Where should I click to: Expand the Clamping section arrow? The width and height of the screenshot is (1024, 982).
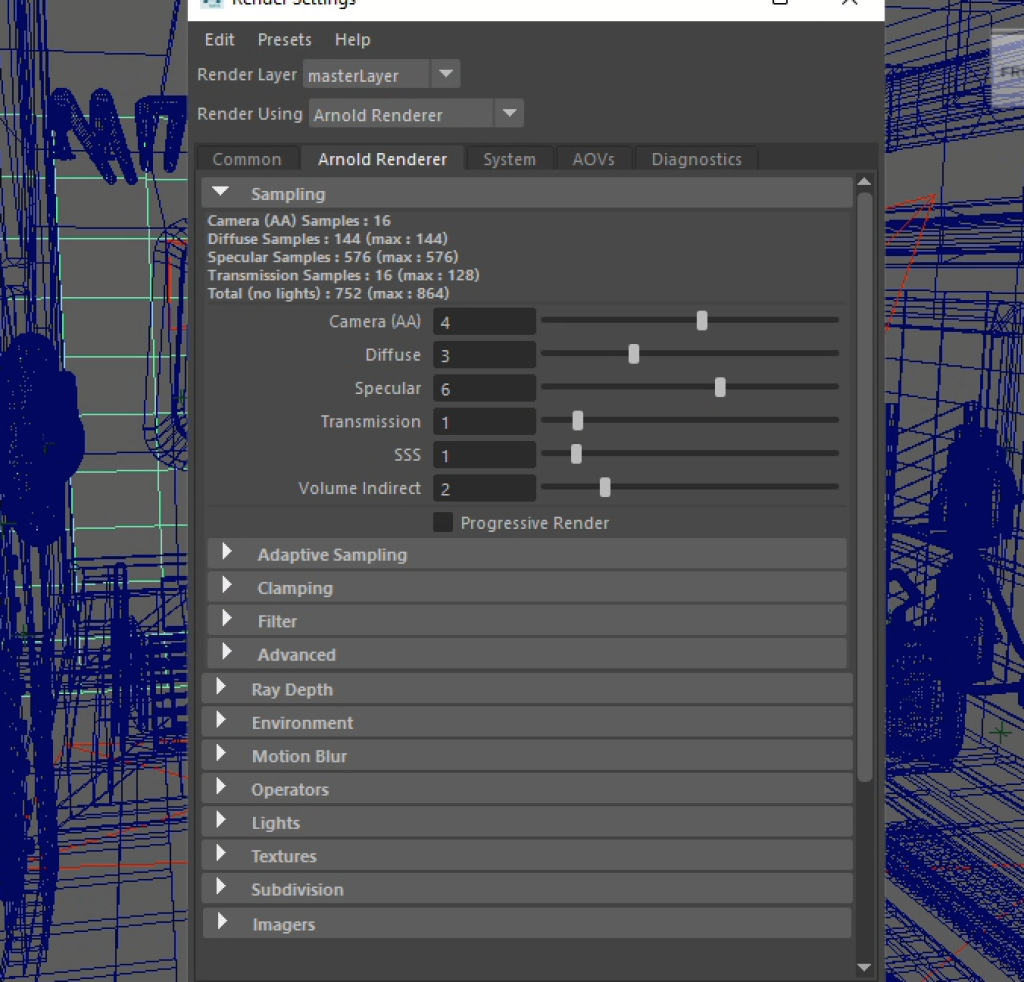click(x=227, y=587)
